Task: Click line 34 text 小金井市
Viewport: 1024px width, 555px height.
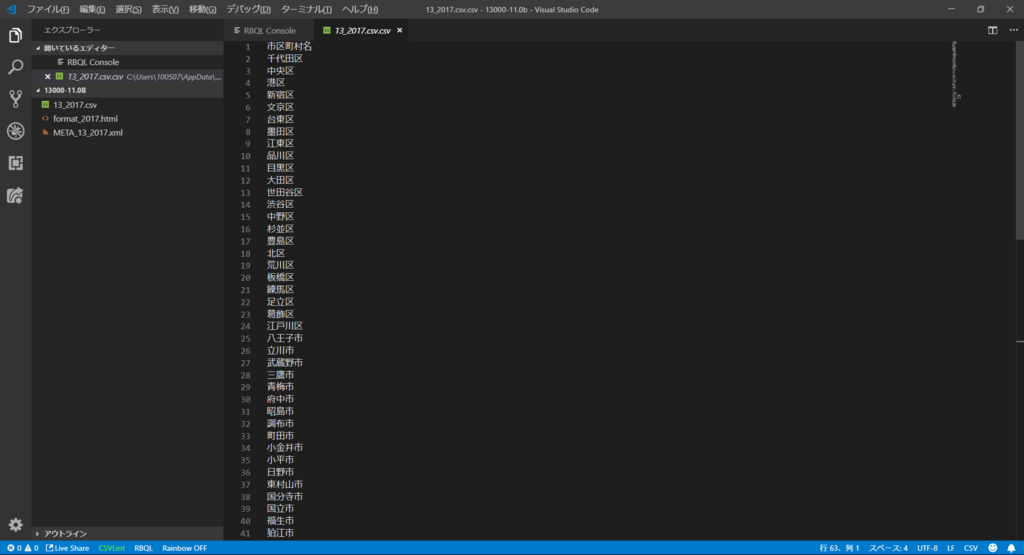Action: (x=285, y=448)
